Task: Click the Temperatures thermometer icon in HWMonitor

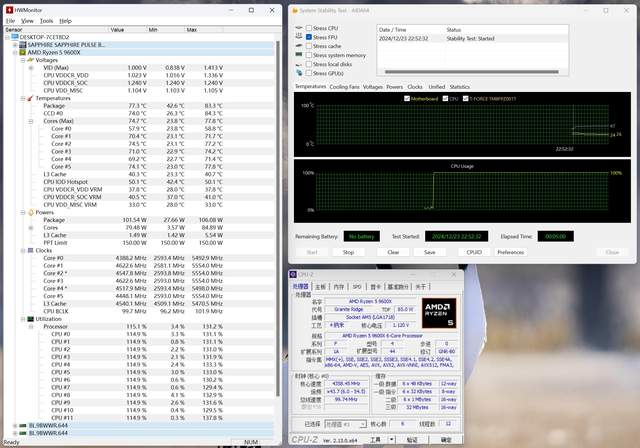Action: (x=27, y=98)
